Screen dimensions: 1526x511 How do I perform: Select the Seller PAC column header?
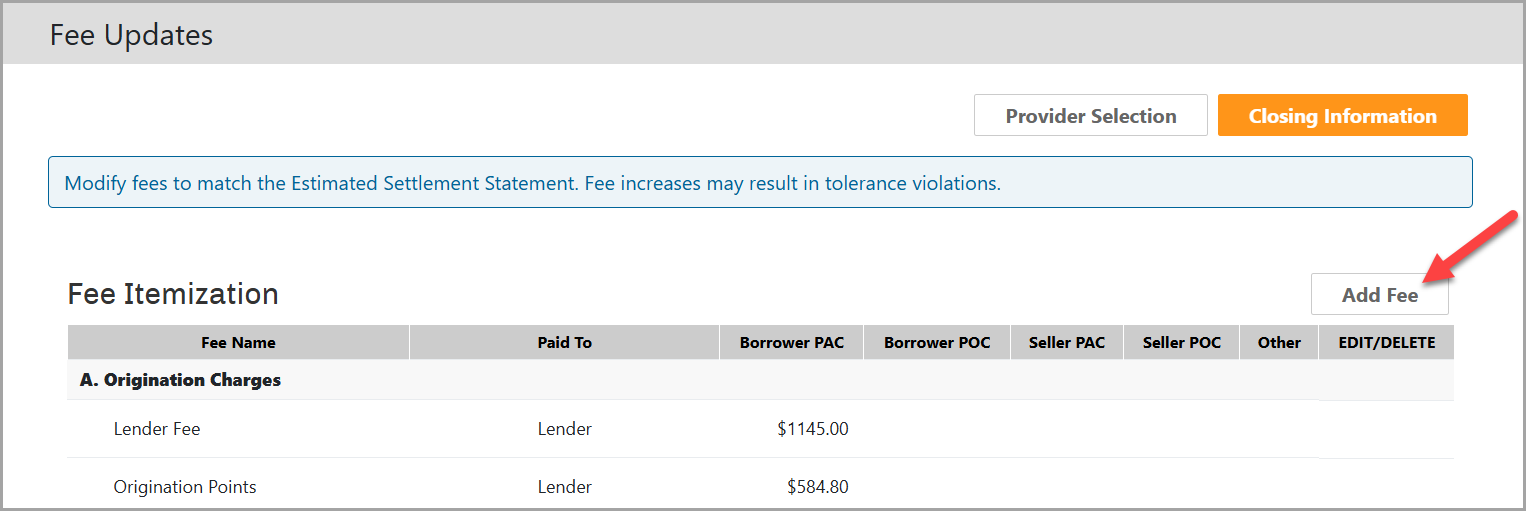tap(1067, 342)
